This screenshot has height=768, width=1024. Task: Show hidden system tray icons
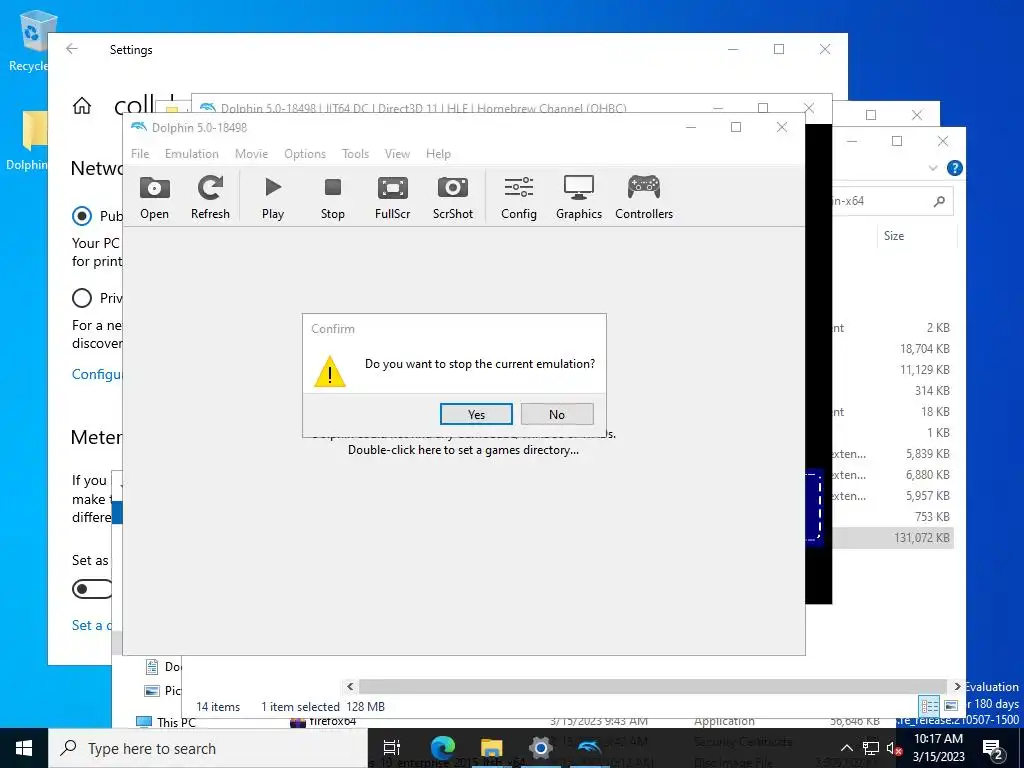click(846, 748)
